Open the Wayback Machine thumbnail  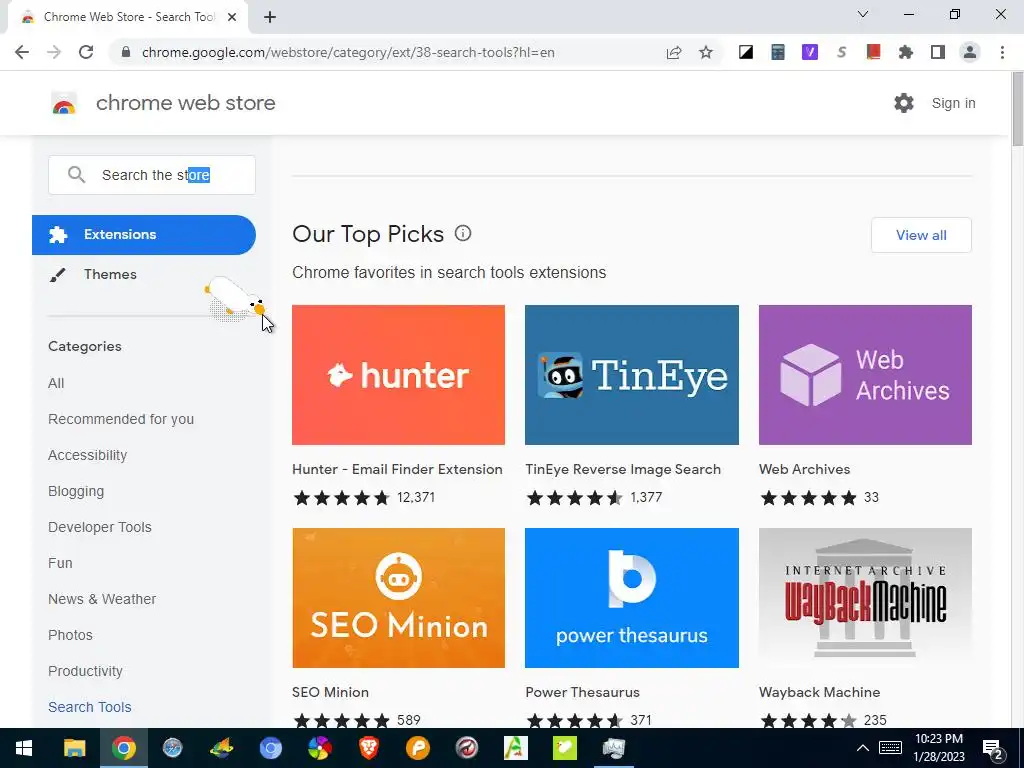(865, 598)
